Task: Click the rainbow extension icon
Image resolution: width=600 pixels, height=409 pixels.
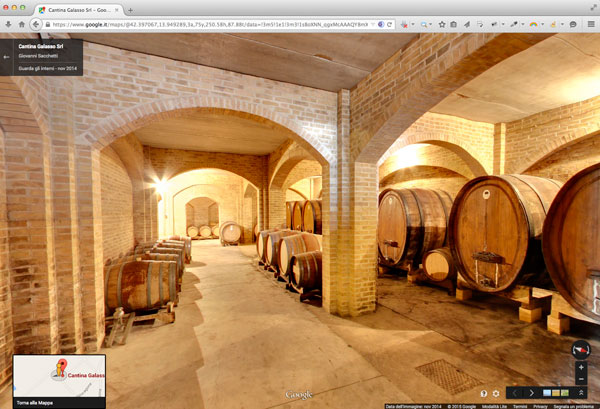Action: tap(533, 24)
